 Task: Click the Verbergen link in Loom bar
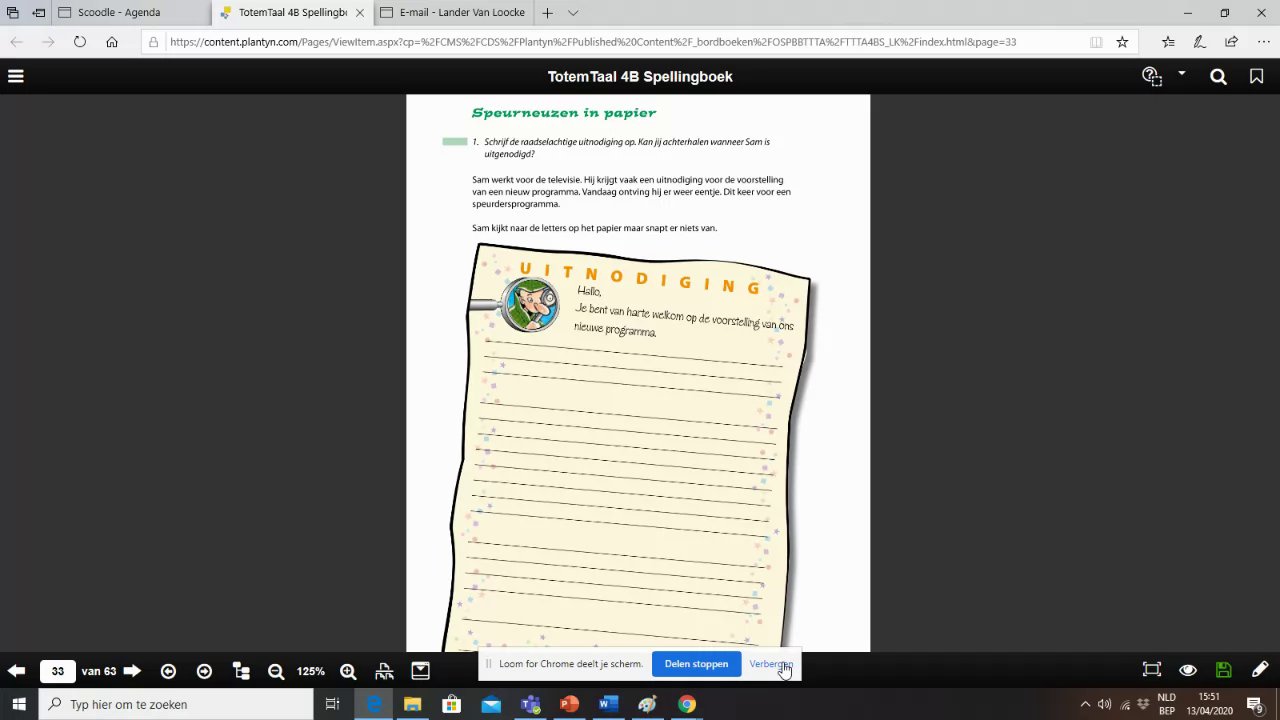pos(771,664)
